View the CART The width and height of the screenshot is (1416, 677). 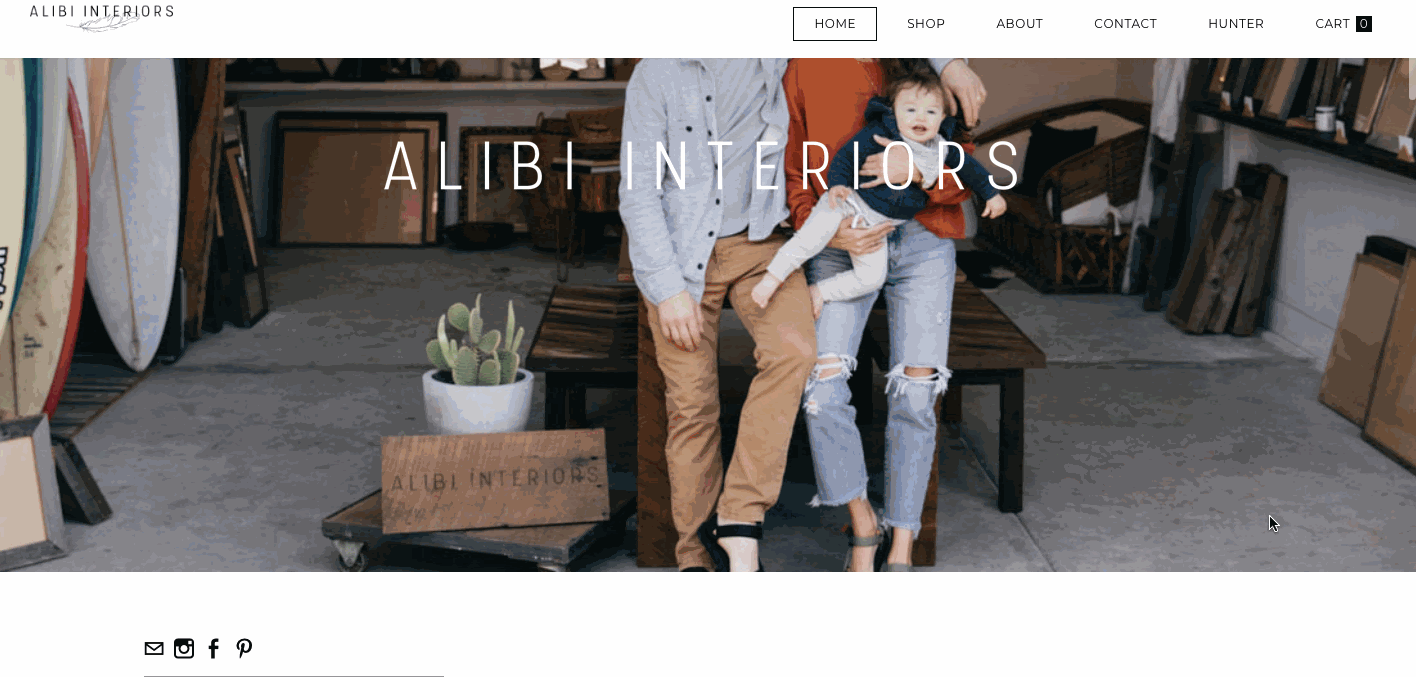click(1332, 24)
